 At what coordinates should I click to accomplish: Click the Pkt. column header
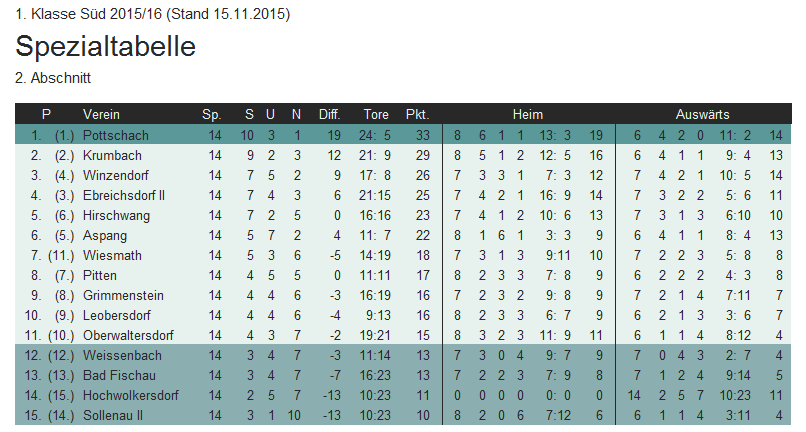pyautogui.click(x=417, y=114)
